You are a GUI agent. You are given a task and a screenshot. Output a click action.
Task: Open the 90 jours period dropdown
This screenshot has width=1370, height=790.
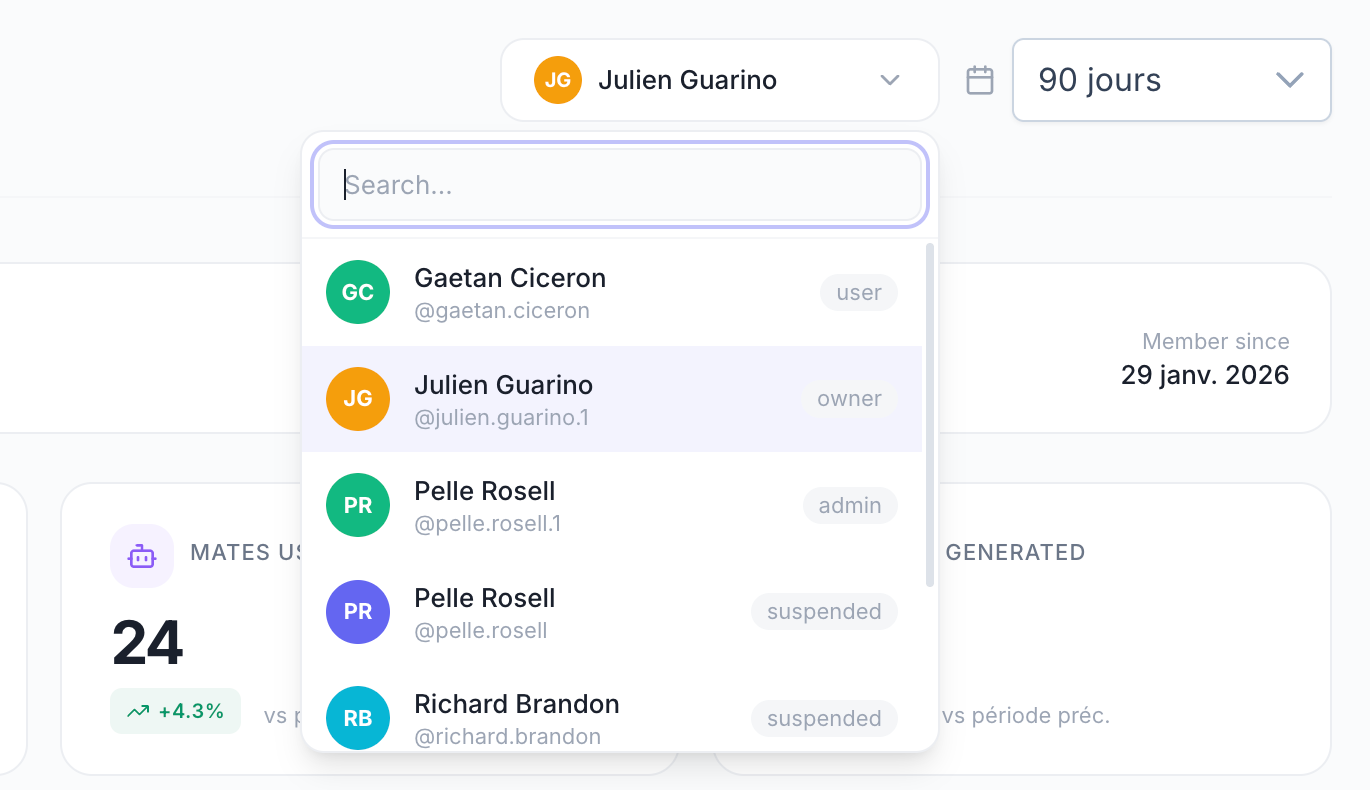tap(1171, 80)
